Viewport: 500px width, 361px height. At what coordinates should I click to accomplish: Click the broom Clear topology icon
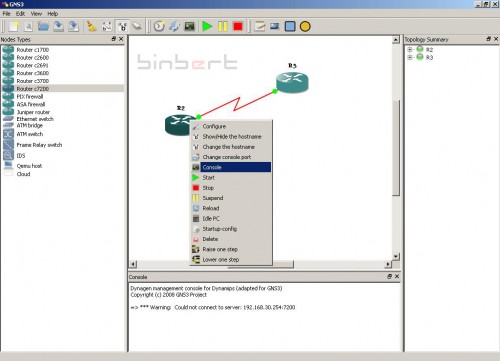point(91,26)
